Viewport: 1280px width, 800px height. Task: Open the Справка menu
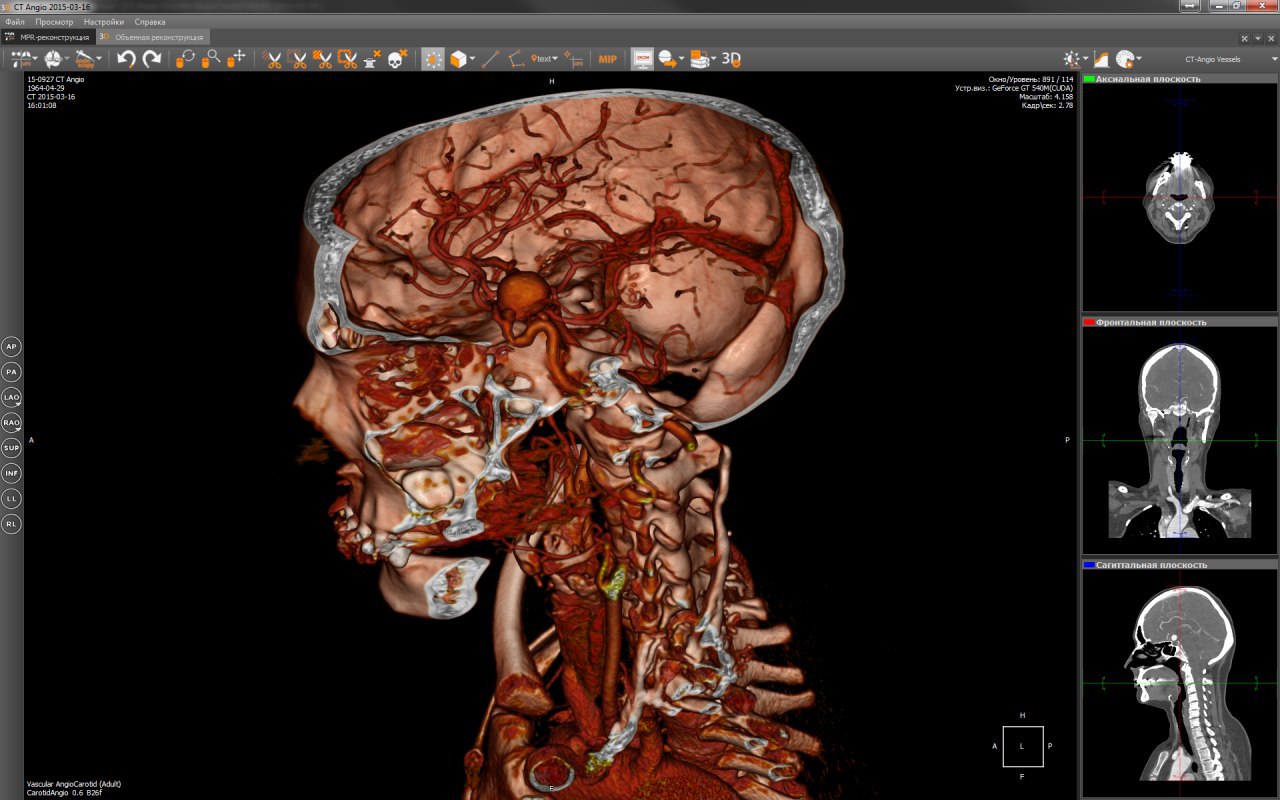click(x=150, y=21)
